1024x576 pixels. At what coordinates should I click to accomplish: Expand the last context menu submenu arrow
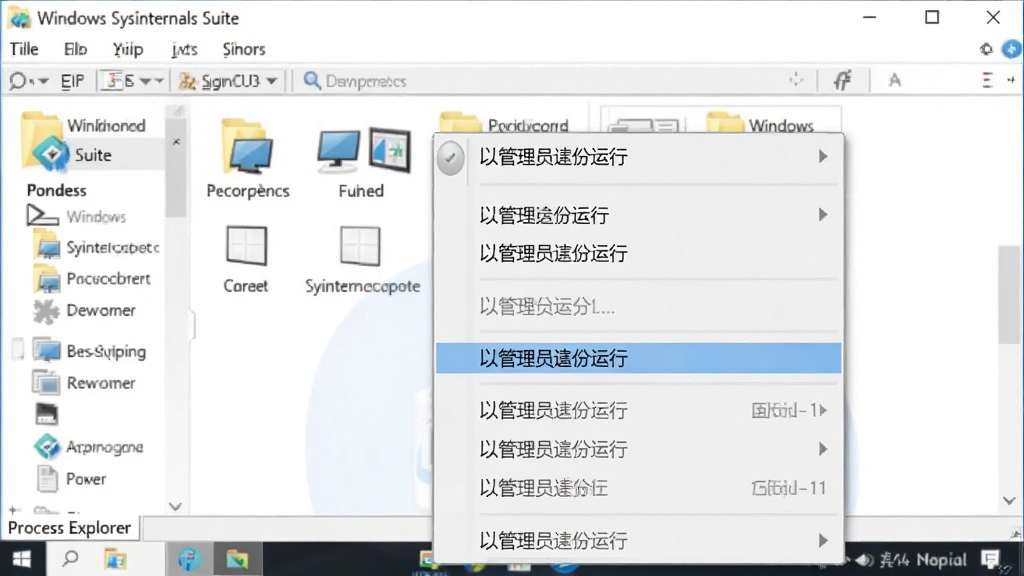pos(823,541)
